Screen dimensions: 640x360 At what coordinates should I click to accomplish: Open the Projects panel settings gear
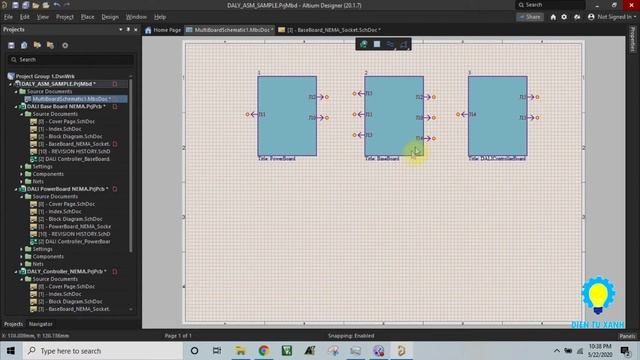coord(65,45)
